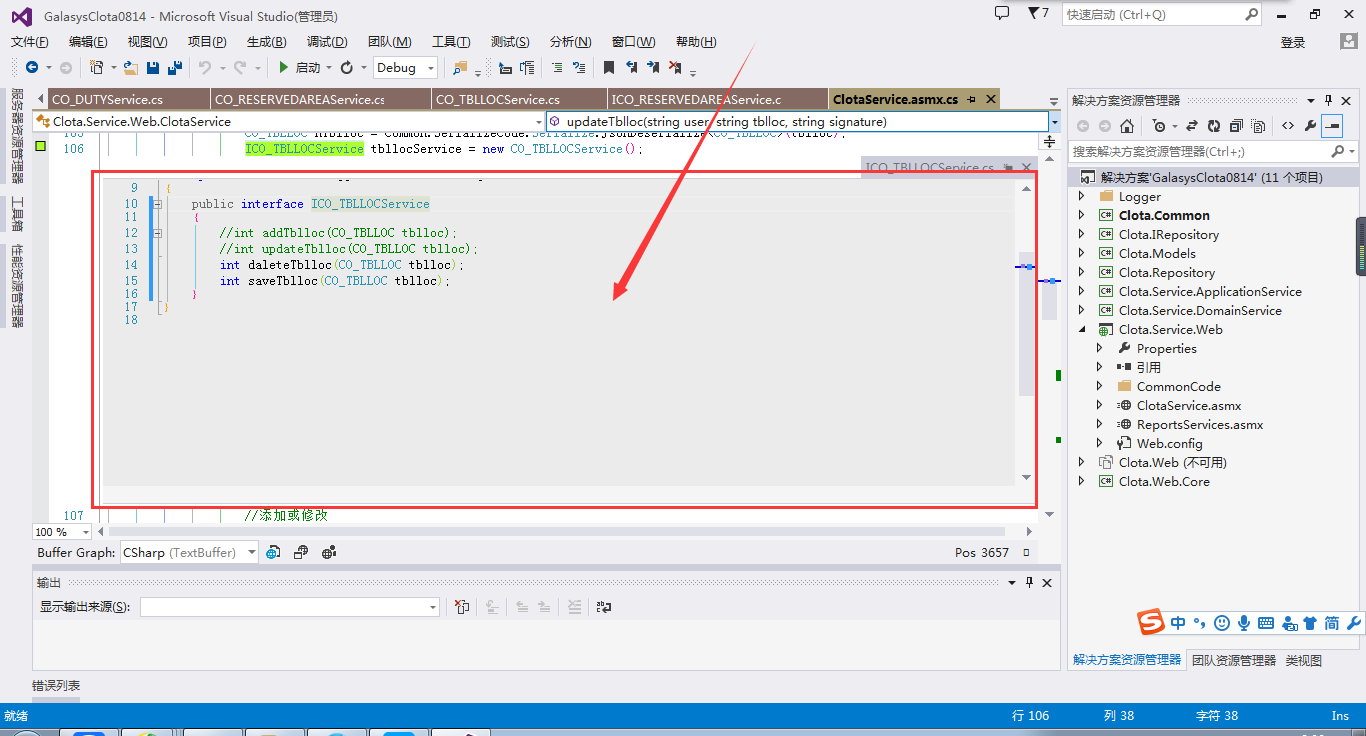Image resolution: width=1366 pixels, height=736 pixels.
Task: Collapse the Clota.Service.Web project node
Action: click(x=1081, y=330)
